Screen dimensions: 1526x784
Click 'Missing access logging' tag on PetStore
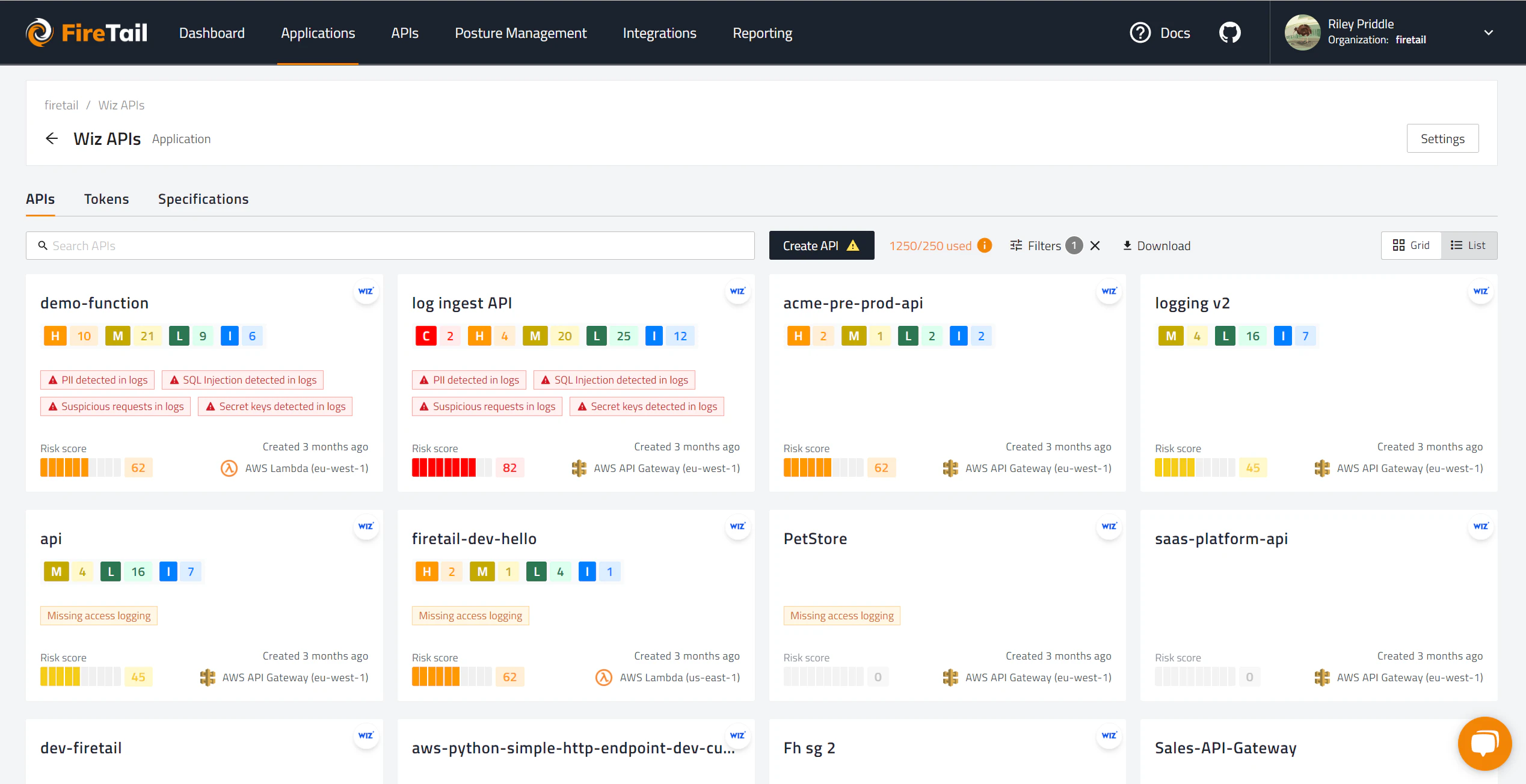(841, 616)
